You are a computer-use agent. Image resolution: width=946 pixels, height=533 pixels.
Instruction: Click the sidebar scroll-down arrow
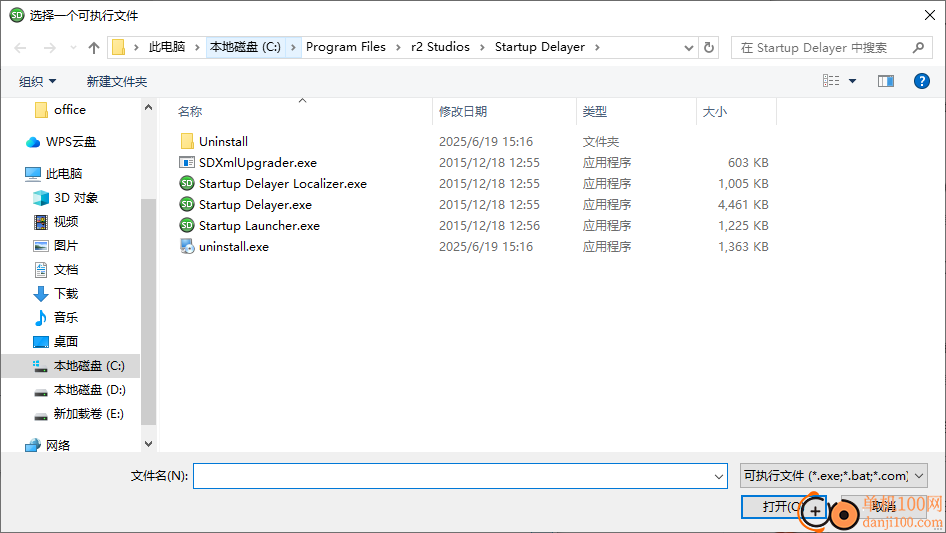148,444
